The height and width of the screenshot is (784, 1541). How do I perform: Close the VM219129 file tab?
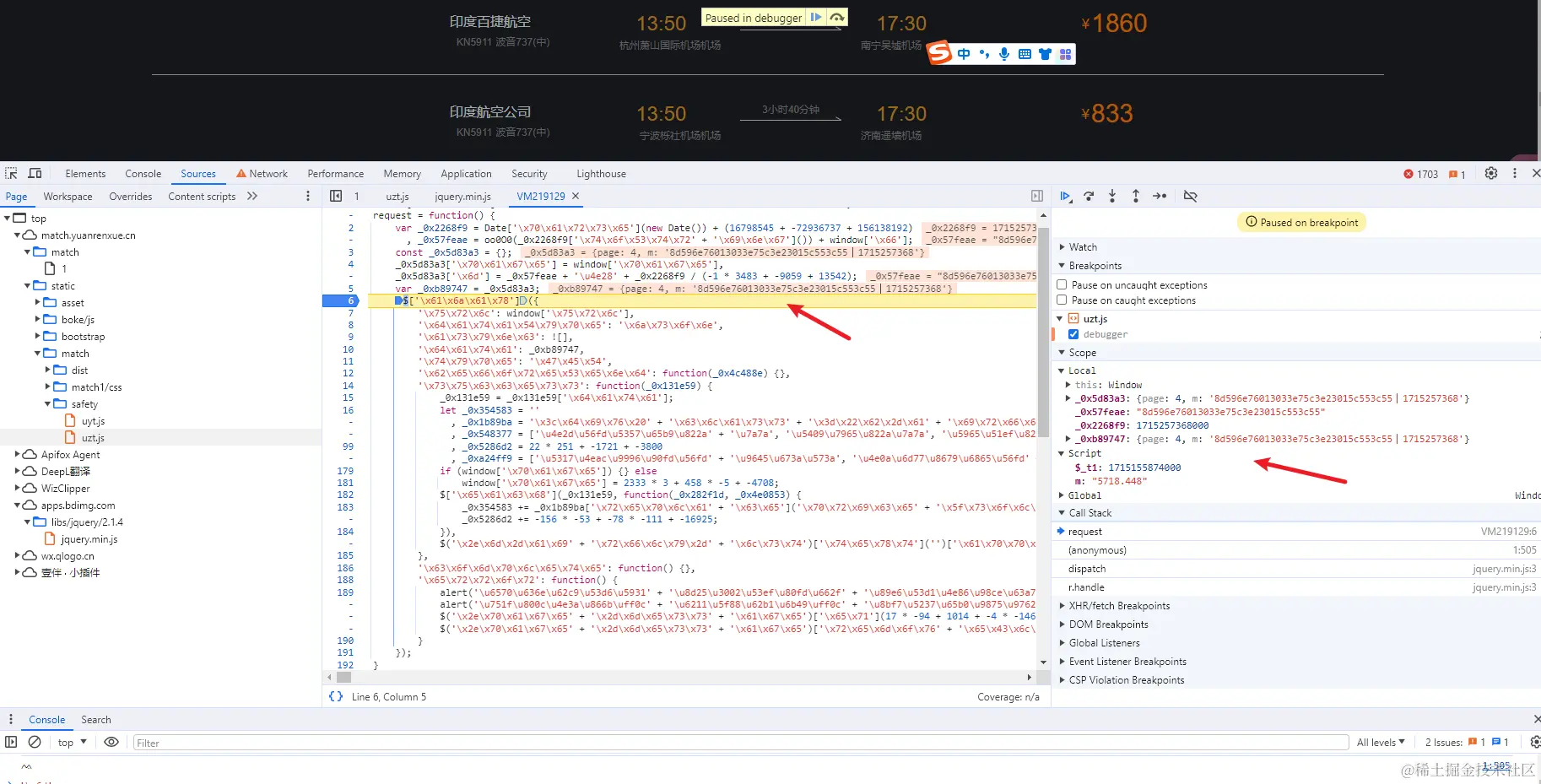click(x=576, y=196)
